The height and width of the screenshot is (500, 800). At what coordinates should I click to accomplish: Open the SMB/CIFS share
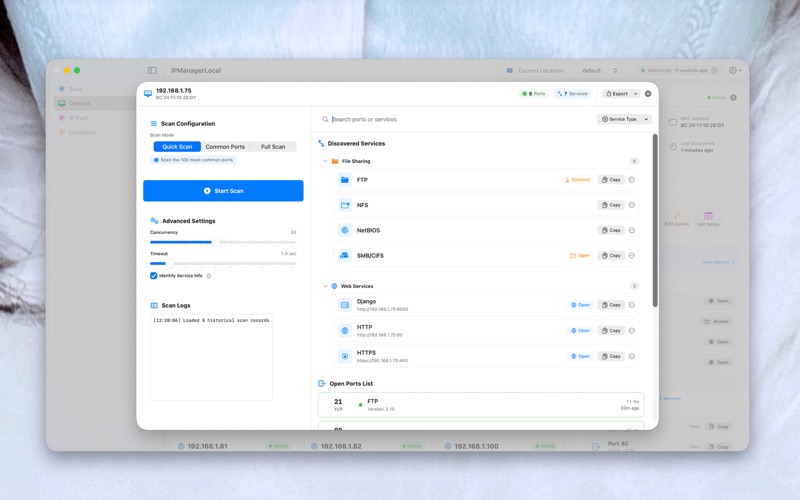click(580, 256)
